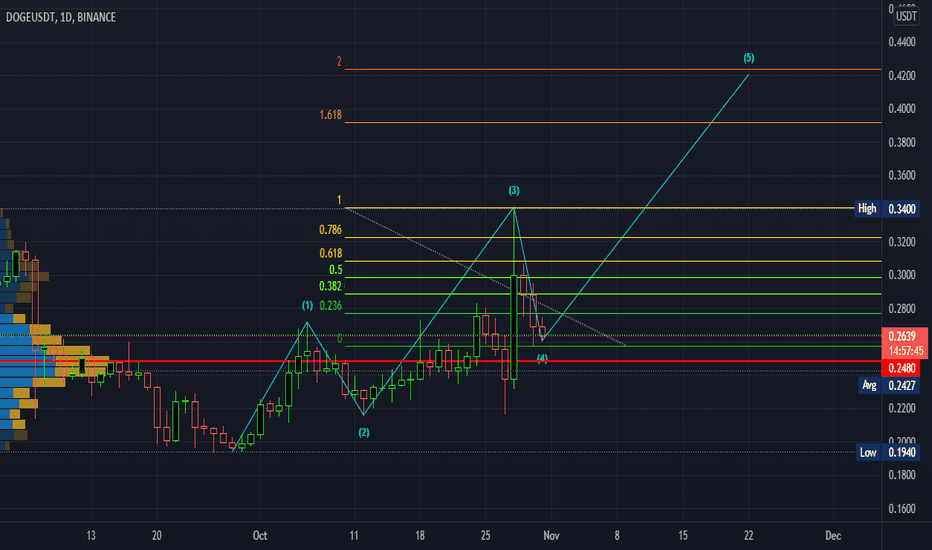The image size is (932, 550).
Task: Click the Fibonacci 0.786 level label
Action: 330,230
